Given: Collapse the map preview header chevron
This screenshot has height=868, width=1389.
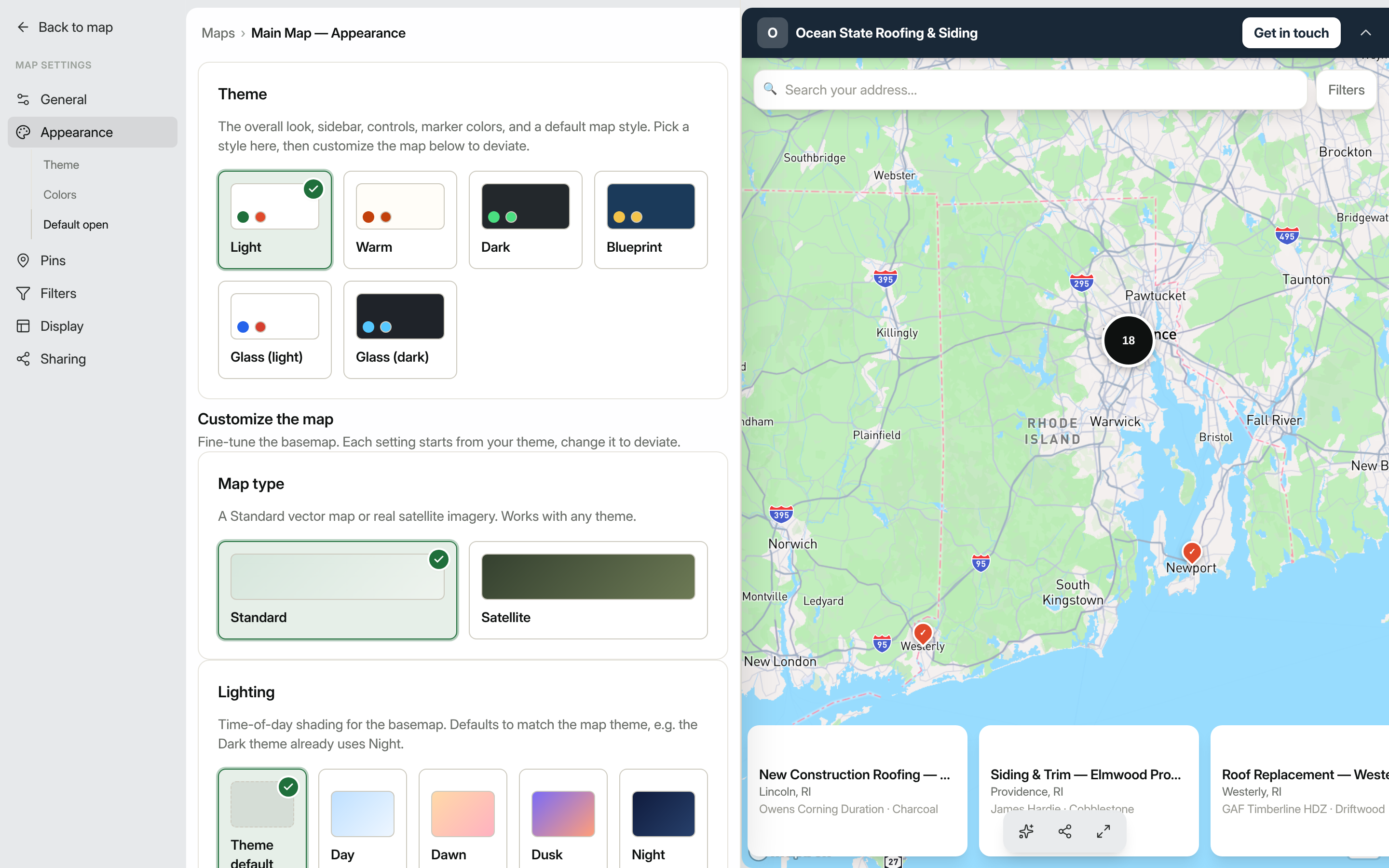Looking at the screenshot, I should click(x=1365, y=33).
